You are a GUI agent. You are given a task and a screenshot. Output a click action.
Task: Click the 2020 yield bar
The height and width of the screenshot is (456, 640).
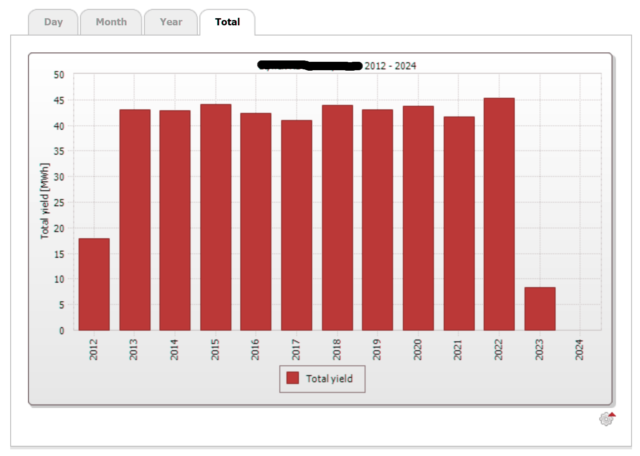(418, 218)
